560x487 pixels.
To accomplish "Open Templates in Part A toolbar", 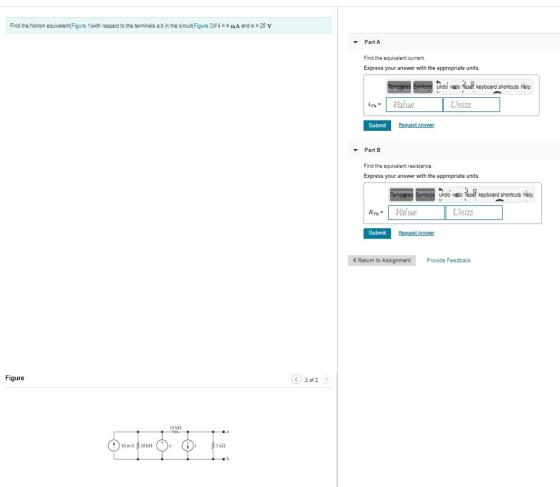I will click(x=399, y=87).
